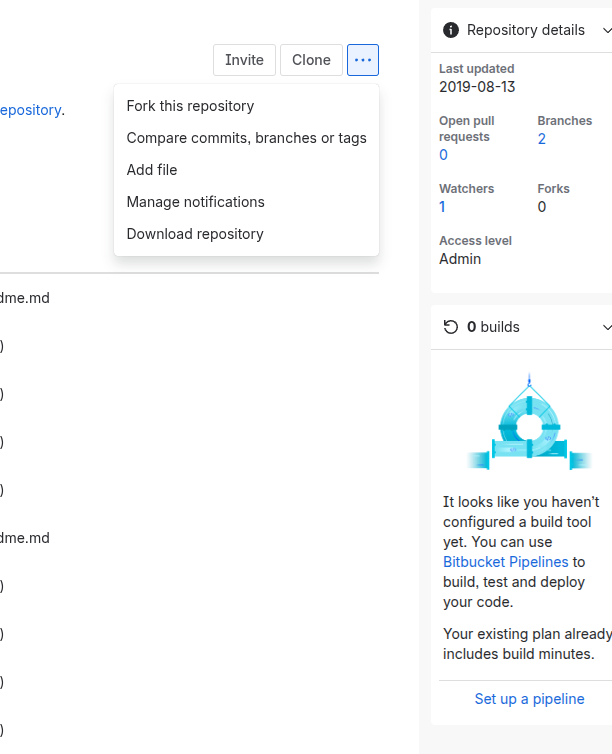The height and width of the screenshot is (754, 612).
Task: Click the Repository details info icon
Action: click(x=451, y=30)
